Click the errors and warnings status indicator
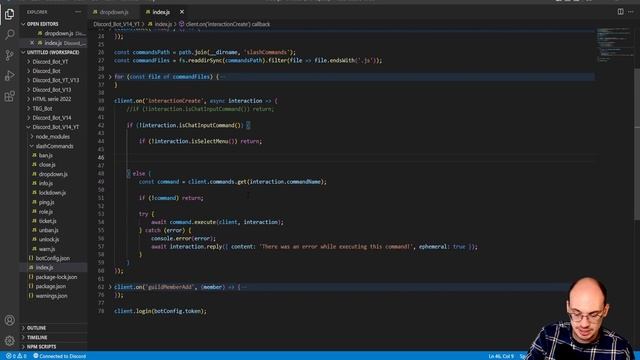640x360 pixels. pyautogui.click(x=16, y=356)
